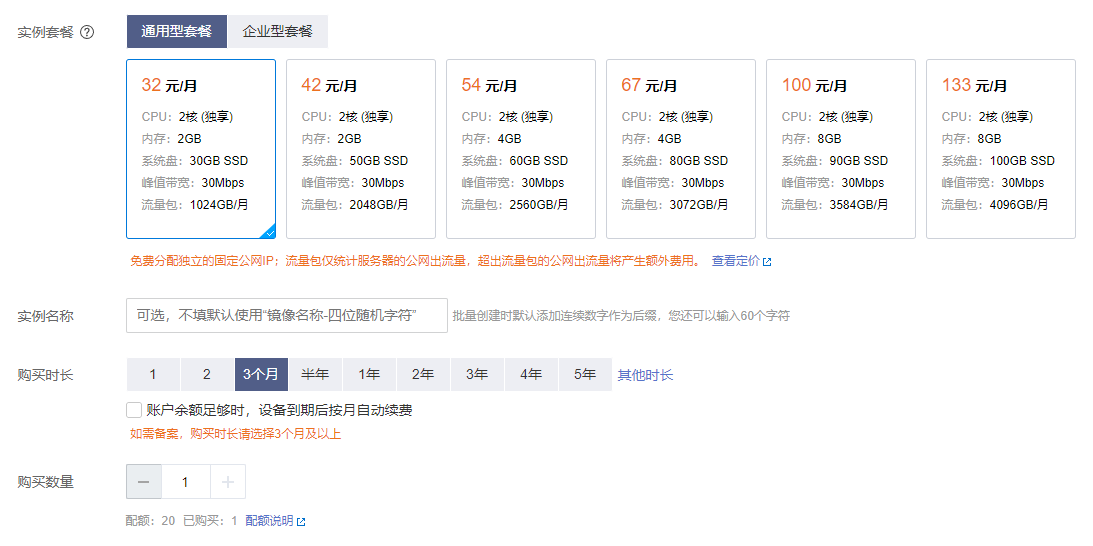Open the 配额说明 quota link
The height and width of the screenshot is (546, 1093).
click(275, 521)
